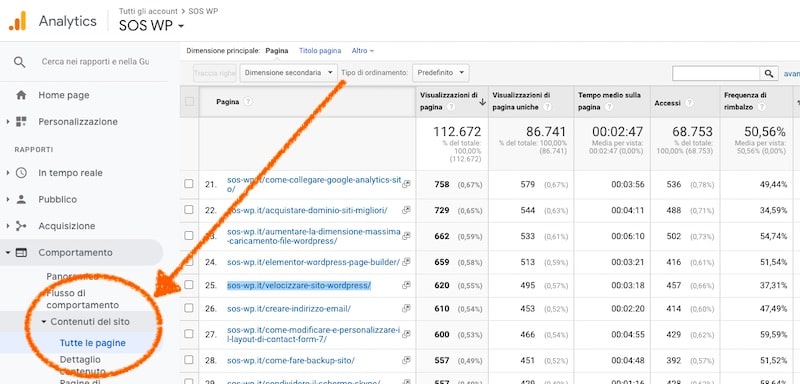Open external link icon for aumentare-la-dimensione-massima row
Viewport: 800px width, 384px height.
click(x=406, y=236)
